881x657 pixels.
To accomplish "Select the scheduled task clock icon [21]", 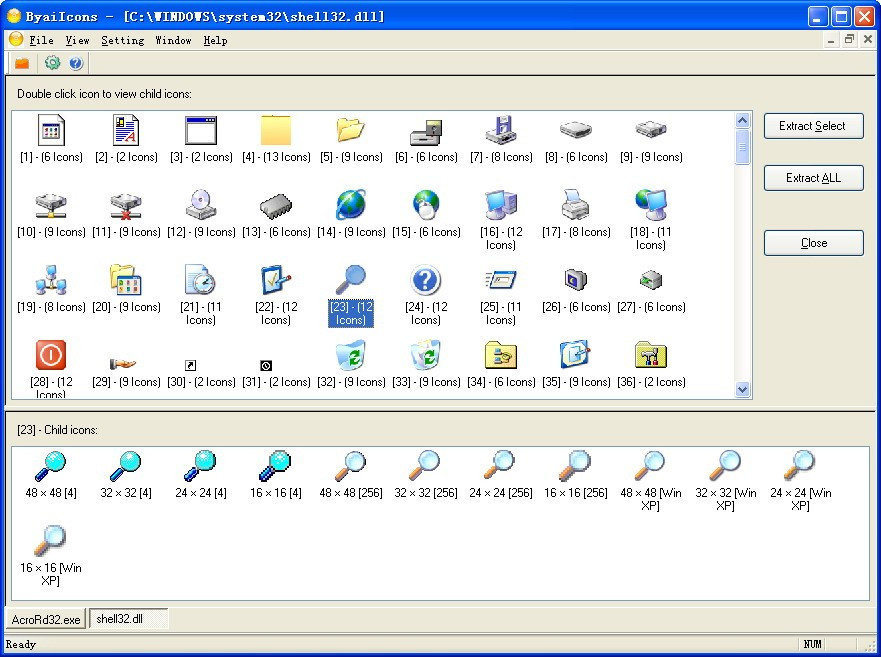I will 201,280.
